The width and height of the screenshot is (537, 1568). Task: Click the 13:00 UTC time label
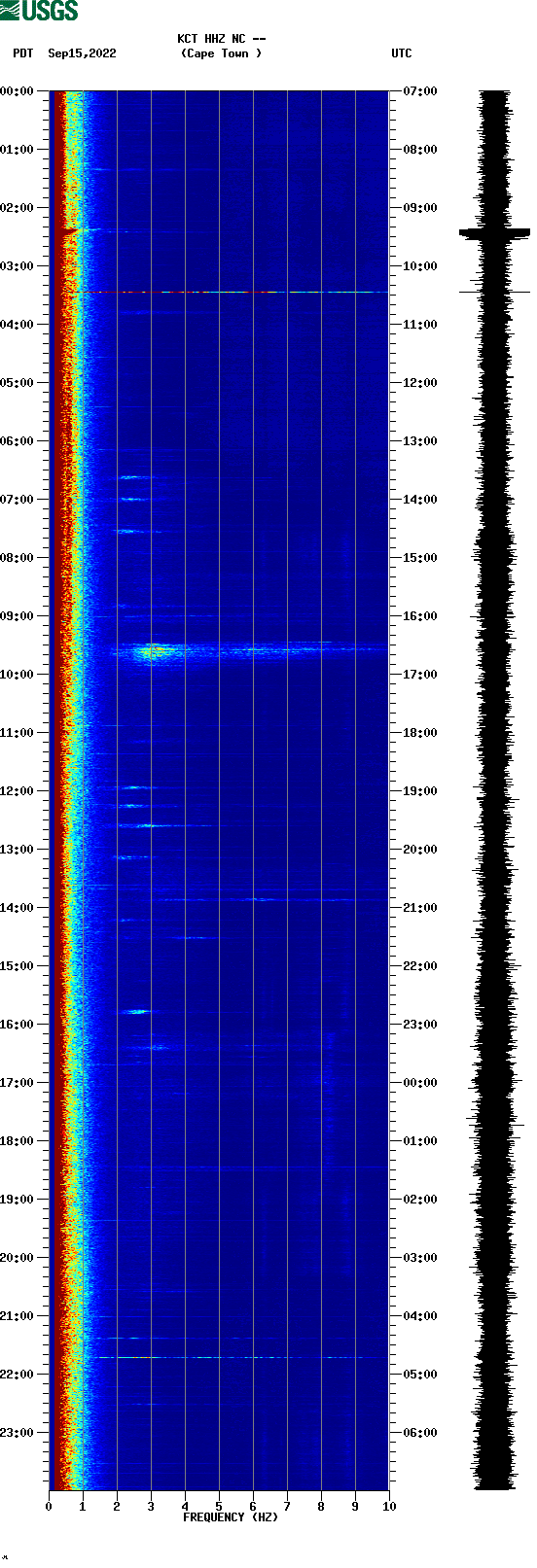[420, 441]
